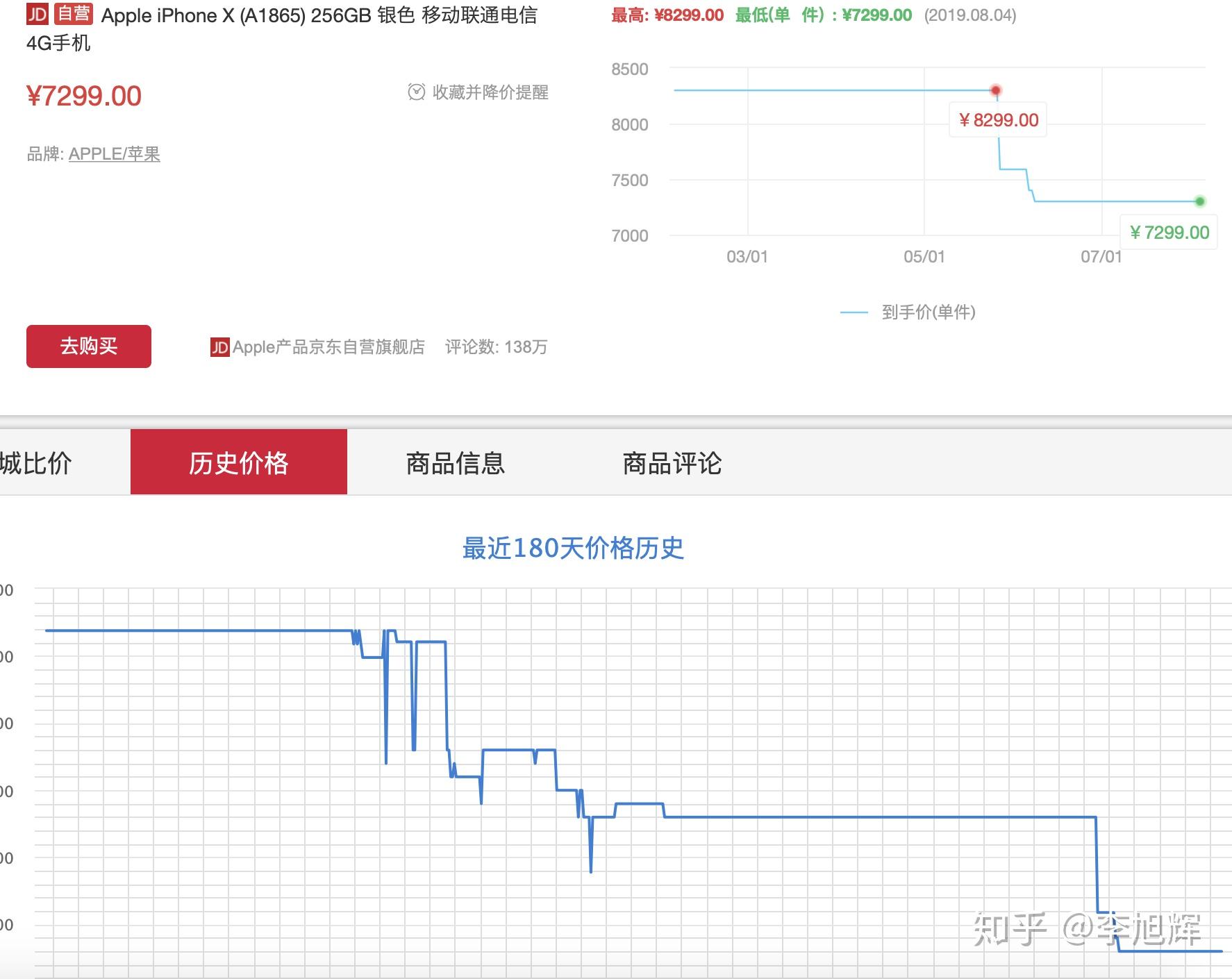Screen dimensions: 1232x979
Task: Click the 收藏并降价提醒 alarm clock icon
Action: tap(416, 92)
